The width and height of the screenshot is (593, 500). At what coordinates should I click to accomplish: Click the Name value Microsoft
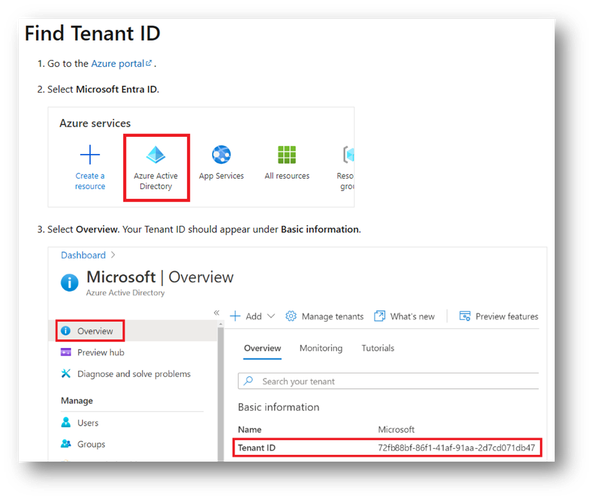point(396,430)
